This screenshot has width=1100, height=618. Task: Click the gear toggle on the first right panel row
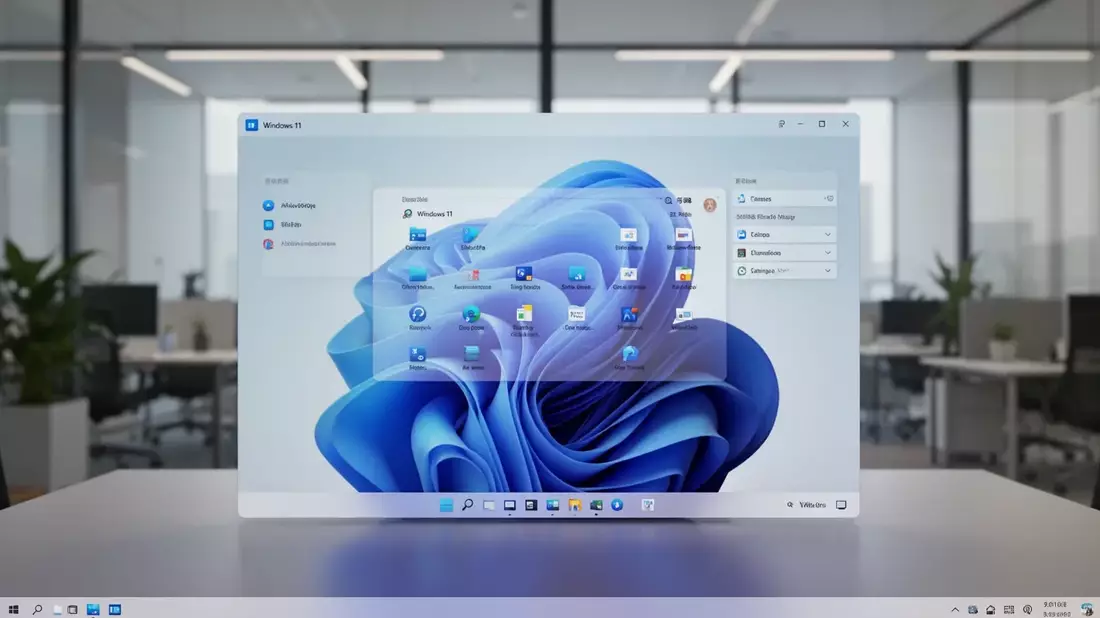click(829, 199)
